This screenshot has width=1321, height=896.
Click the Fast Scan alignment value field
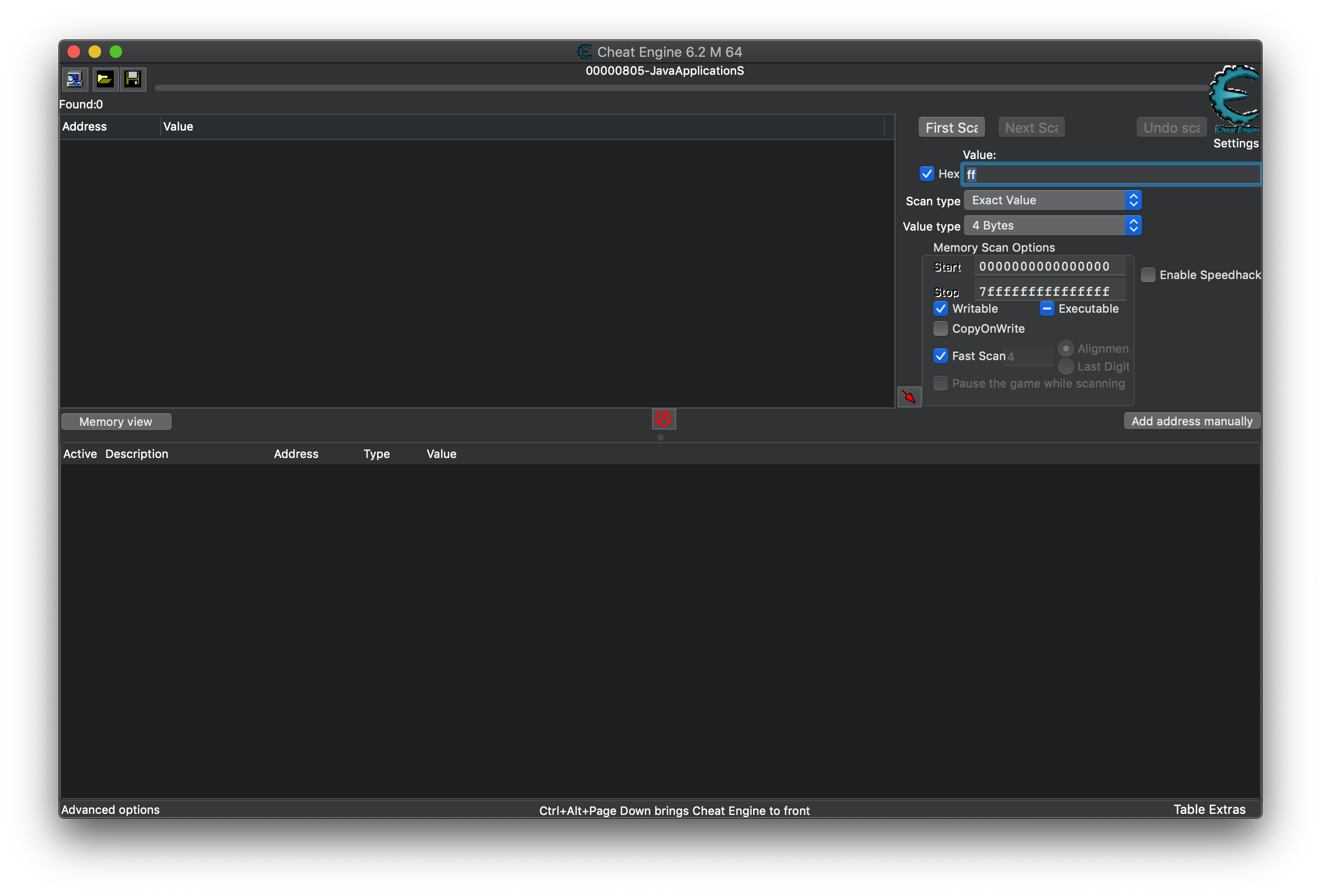(x=1028, y=356)
